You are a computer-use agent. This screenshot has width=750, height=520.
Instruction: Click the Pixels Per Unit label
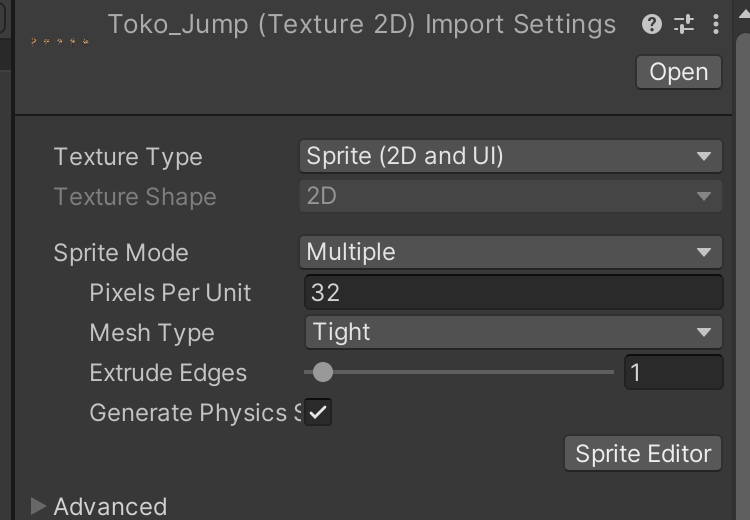(170, 292)
